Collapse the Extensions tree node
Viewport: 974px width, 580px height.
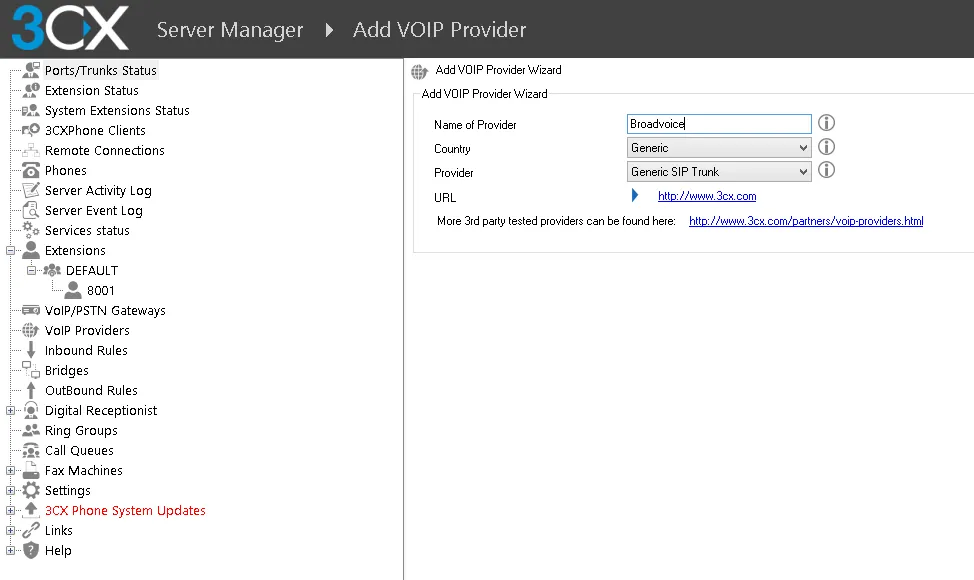(x=11, y=251)
